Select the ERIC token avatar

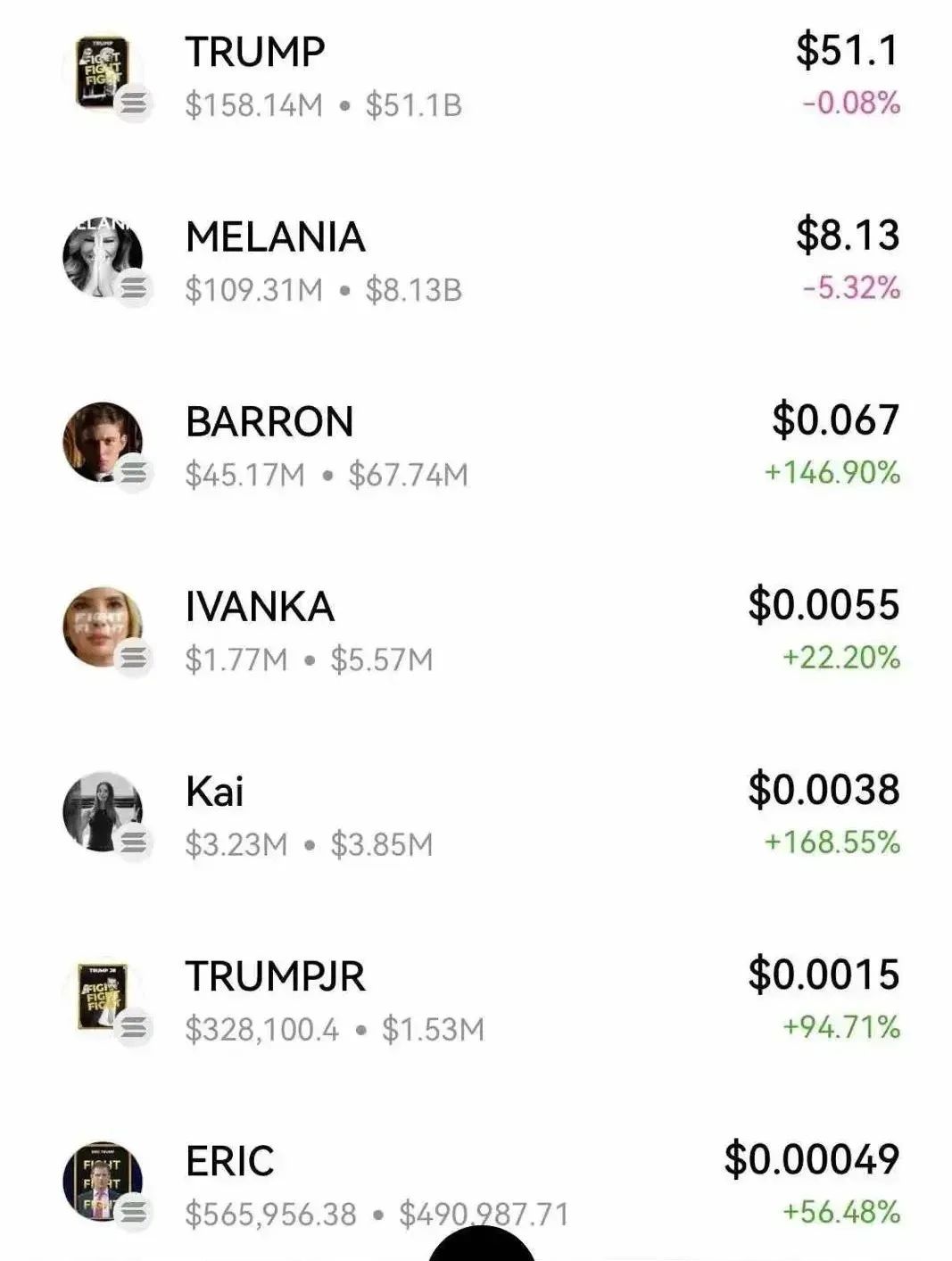[103, 1182]
